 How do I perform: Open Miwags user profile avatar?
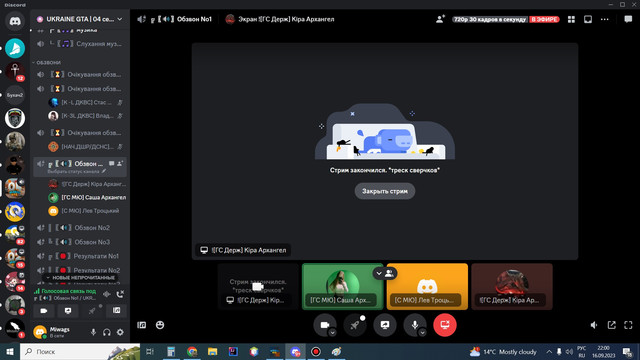[40, 332]
